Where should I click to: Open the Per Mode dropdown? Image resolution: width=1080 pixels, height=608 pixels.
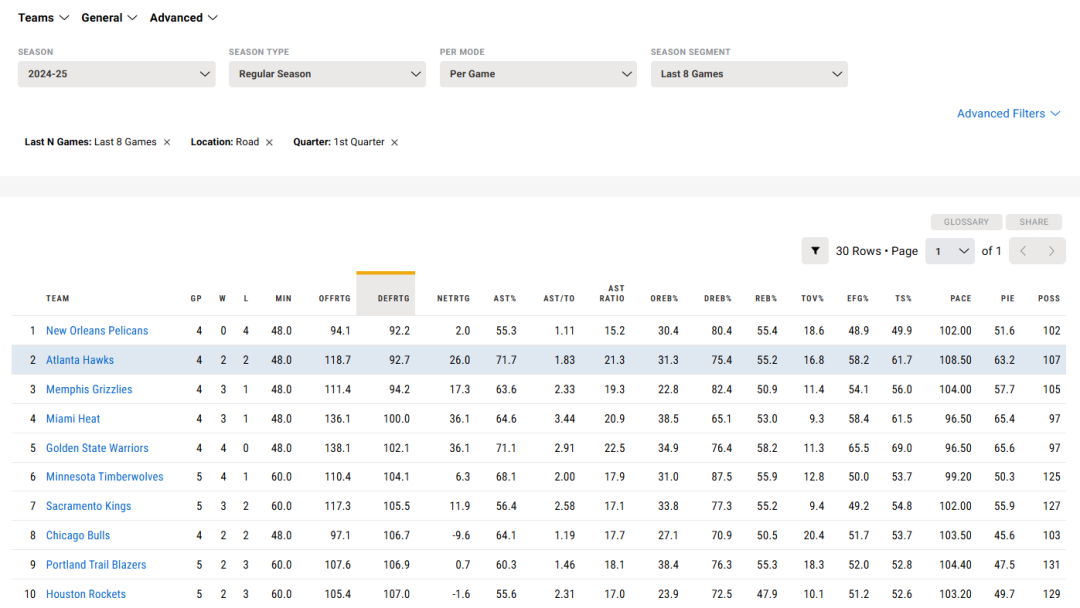(x=538, y=74)
